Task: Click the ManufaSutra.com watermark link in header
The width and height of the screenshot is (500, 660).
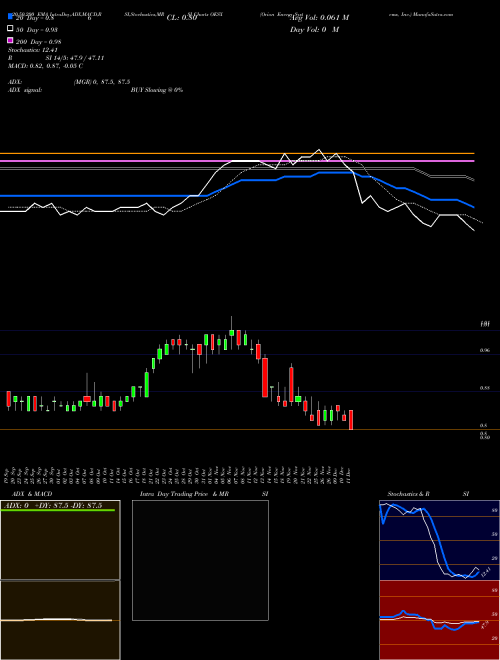Action: click(433, 14)
